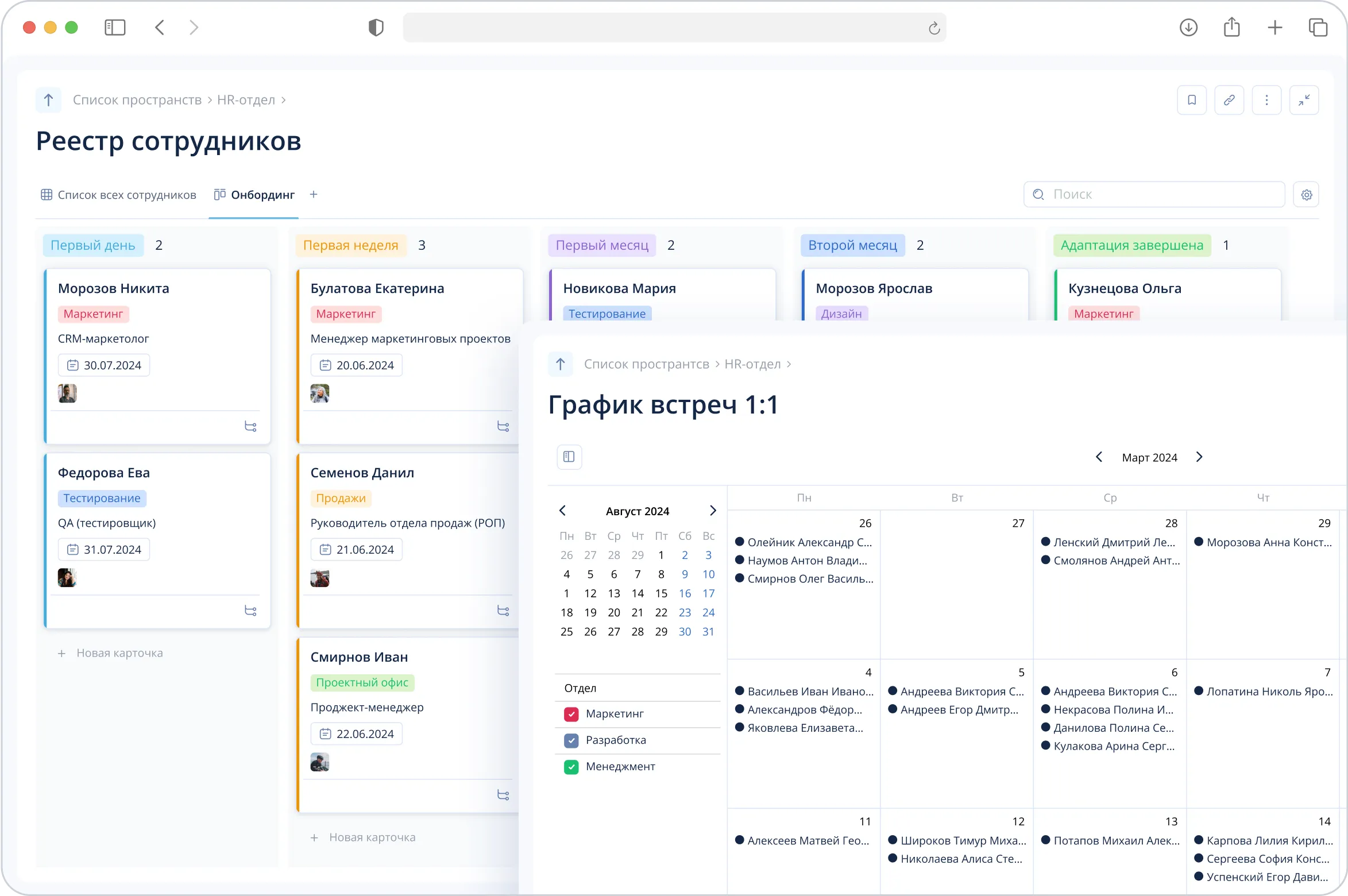Open Лопатина Николь meeting on 7th

click(x=1264, y=692)
